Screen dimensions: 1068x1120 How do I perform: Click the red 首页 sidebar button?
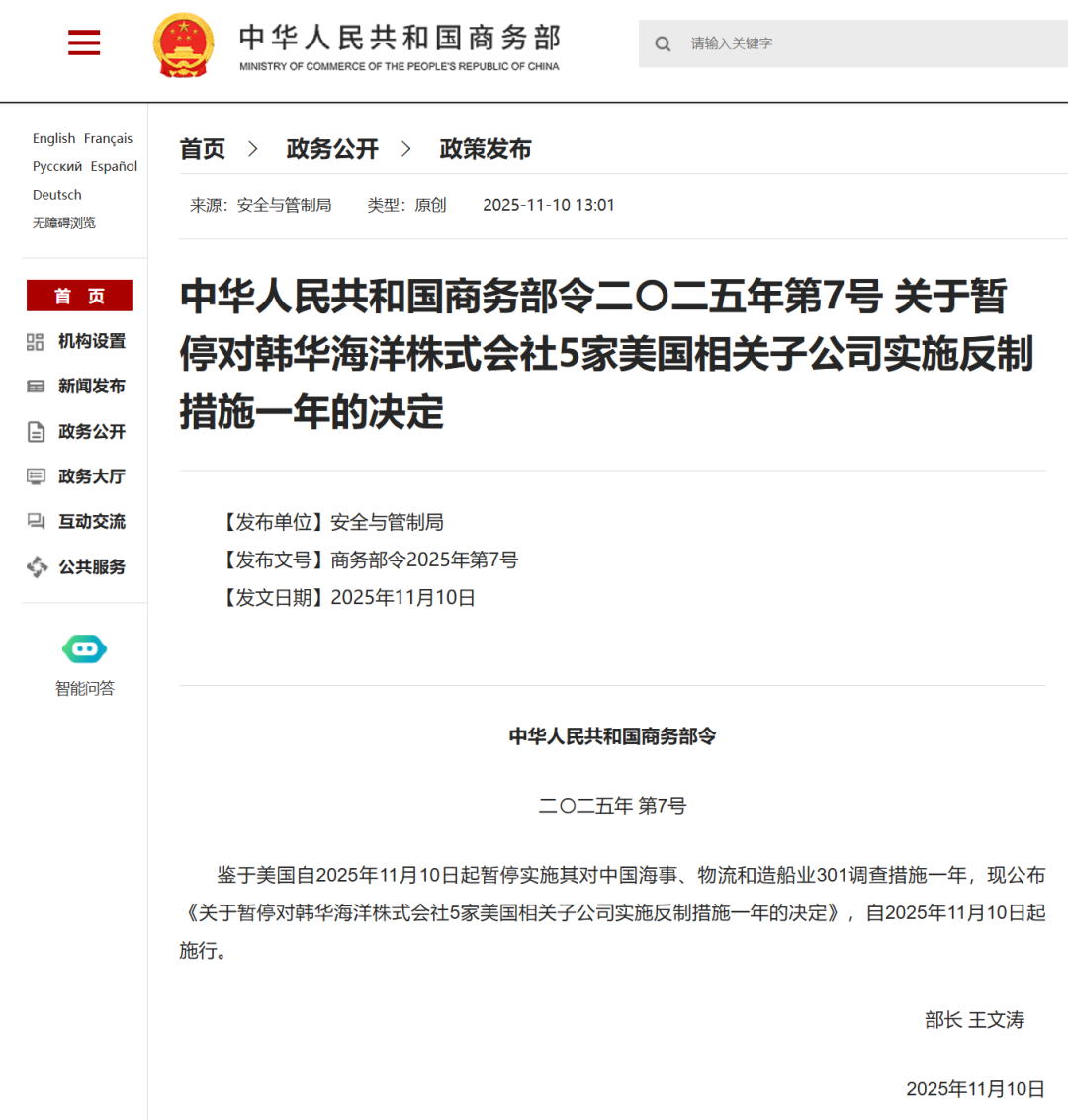[79, 295]
